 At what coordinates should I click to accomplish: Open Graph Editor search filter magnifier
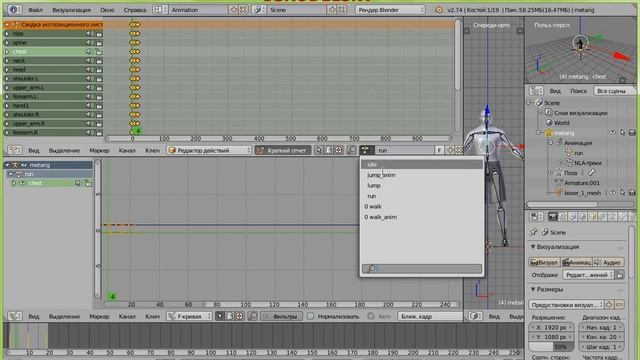252,316
